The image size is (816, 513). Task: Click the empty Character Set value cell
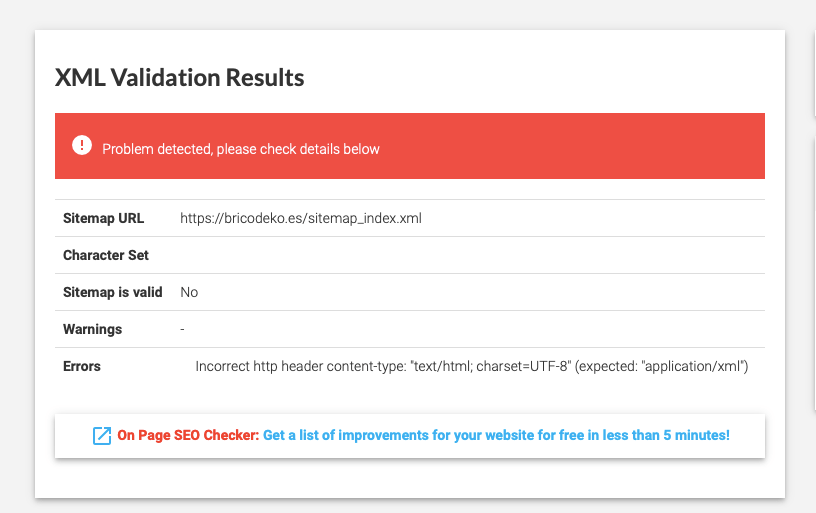pos(472,255)
